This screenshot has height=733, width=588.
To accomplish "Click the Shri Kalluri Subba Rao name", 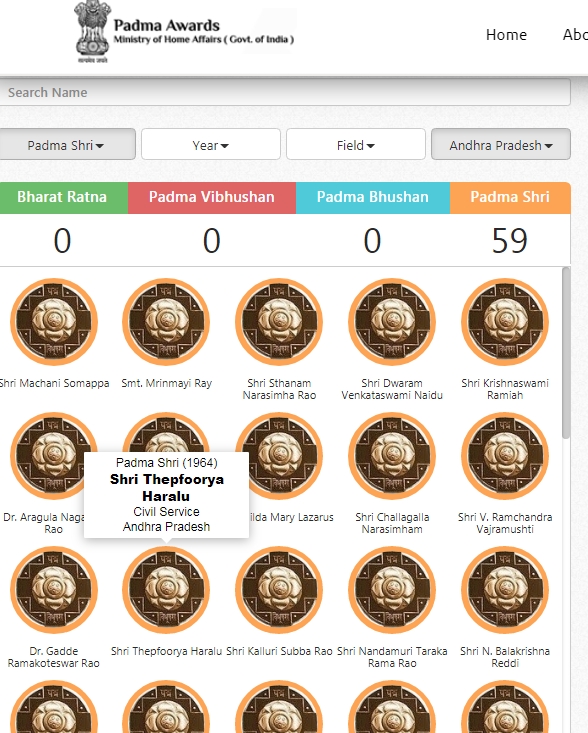I will tap(279, 651).
